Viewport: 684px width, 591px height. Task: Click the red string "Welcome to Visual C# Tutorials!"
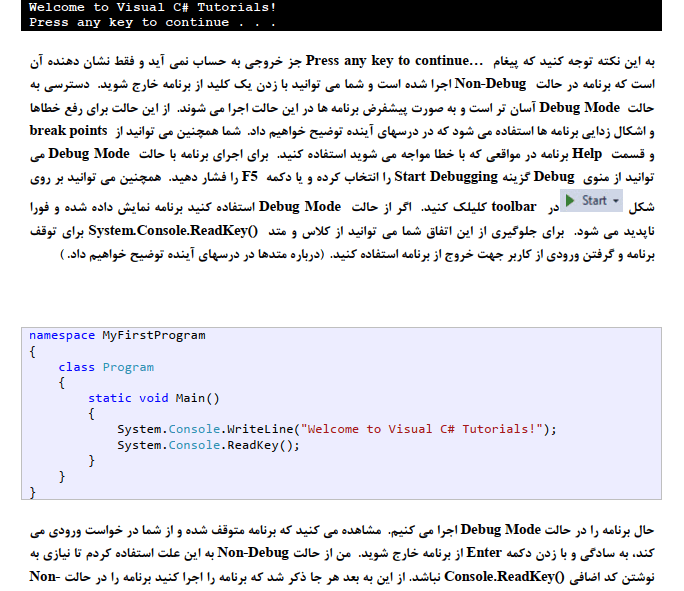(422, 429)
